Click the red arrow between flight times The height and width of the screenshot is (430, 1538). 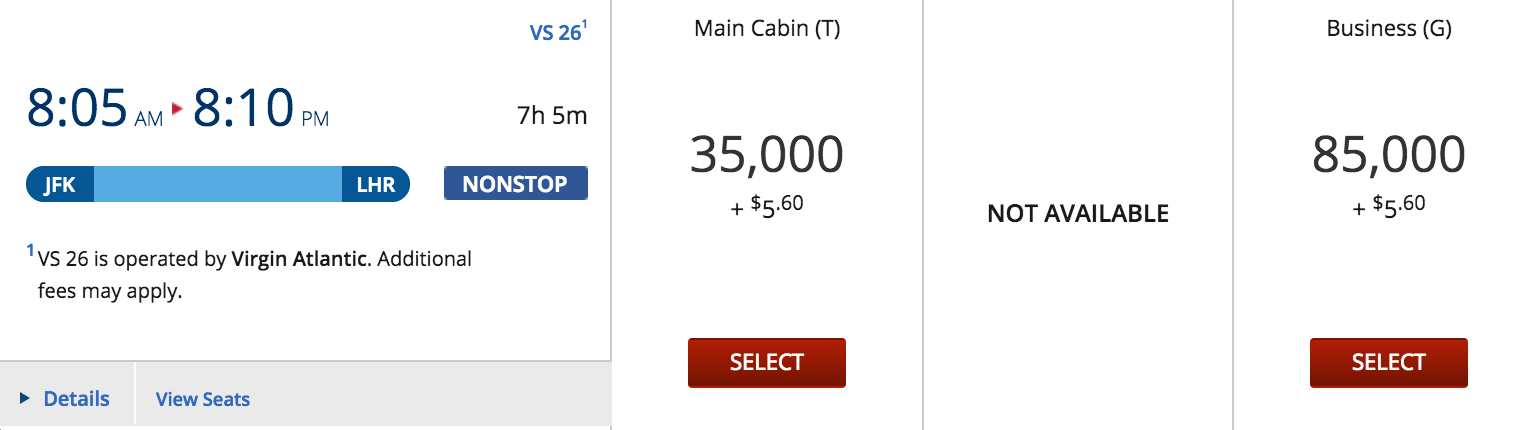(x=178, y=108)
